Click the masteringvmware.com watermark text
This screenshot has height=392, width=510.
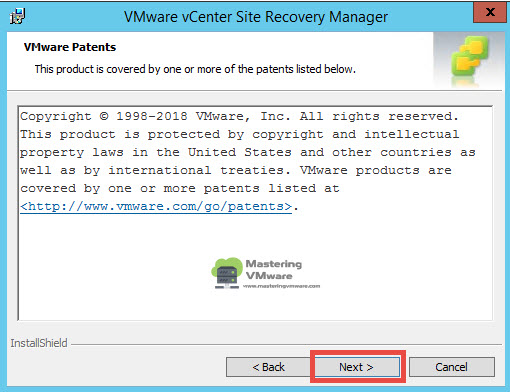tap(281, 286)
